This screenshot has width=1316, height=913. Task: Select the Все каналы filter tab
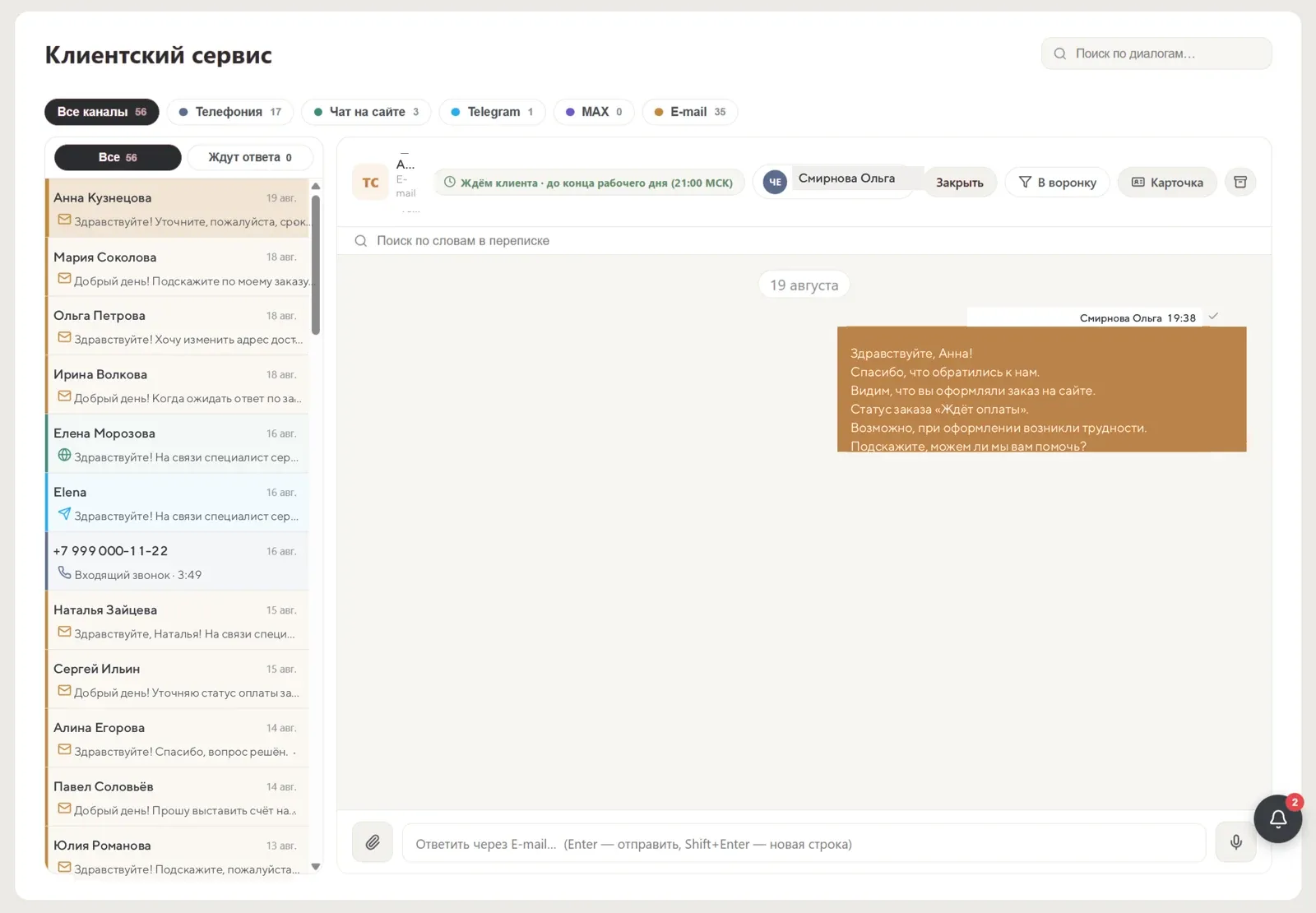point(101,112)
